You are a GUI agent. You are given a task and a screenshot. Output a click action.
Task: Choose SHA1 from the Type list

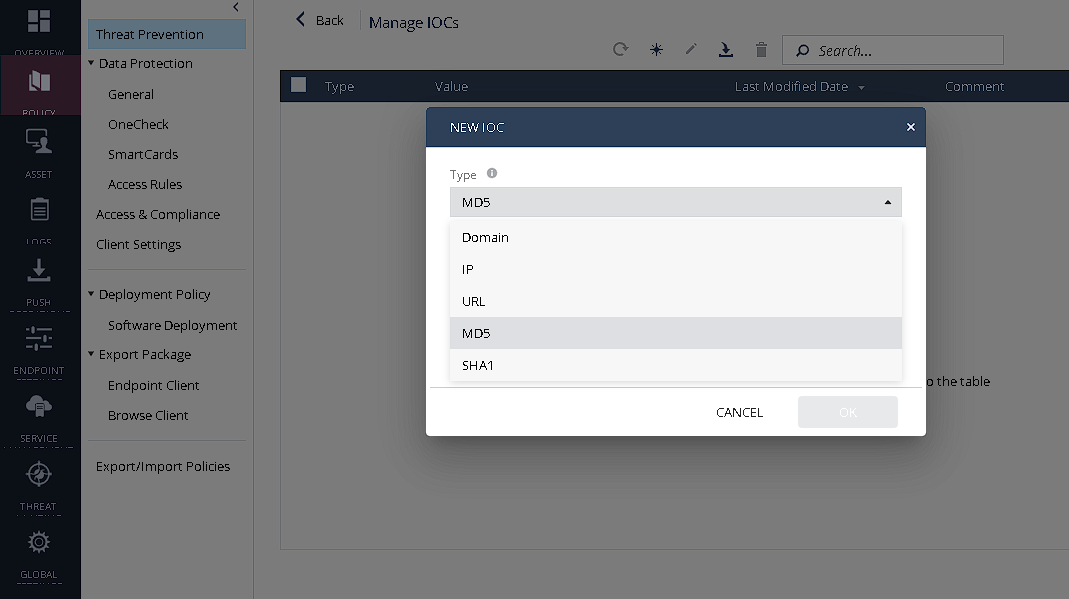point(675,365)
